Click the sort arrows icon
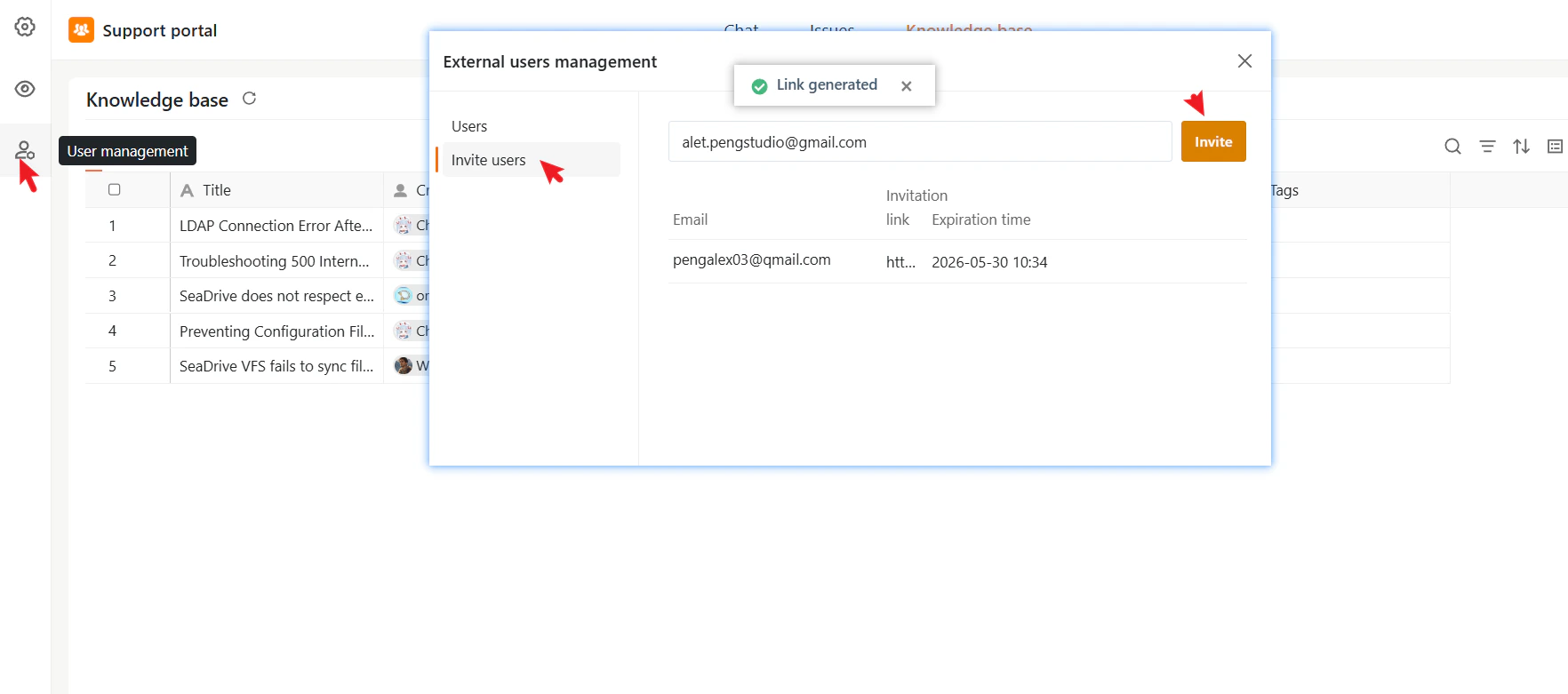This screenshot has height=694, width=1568. [1522, 147]
